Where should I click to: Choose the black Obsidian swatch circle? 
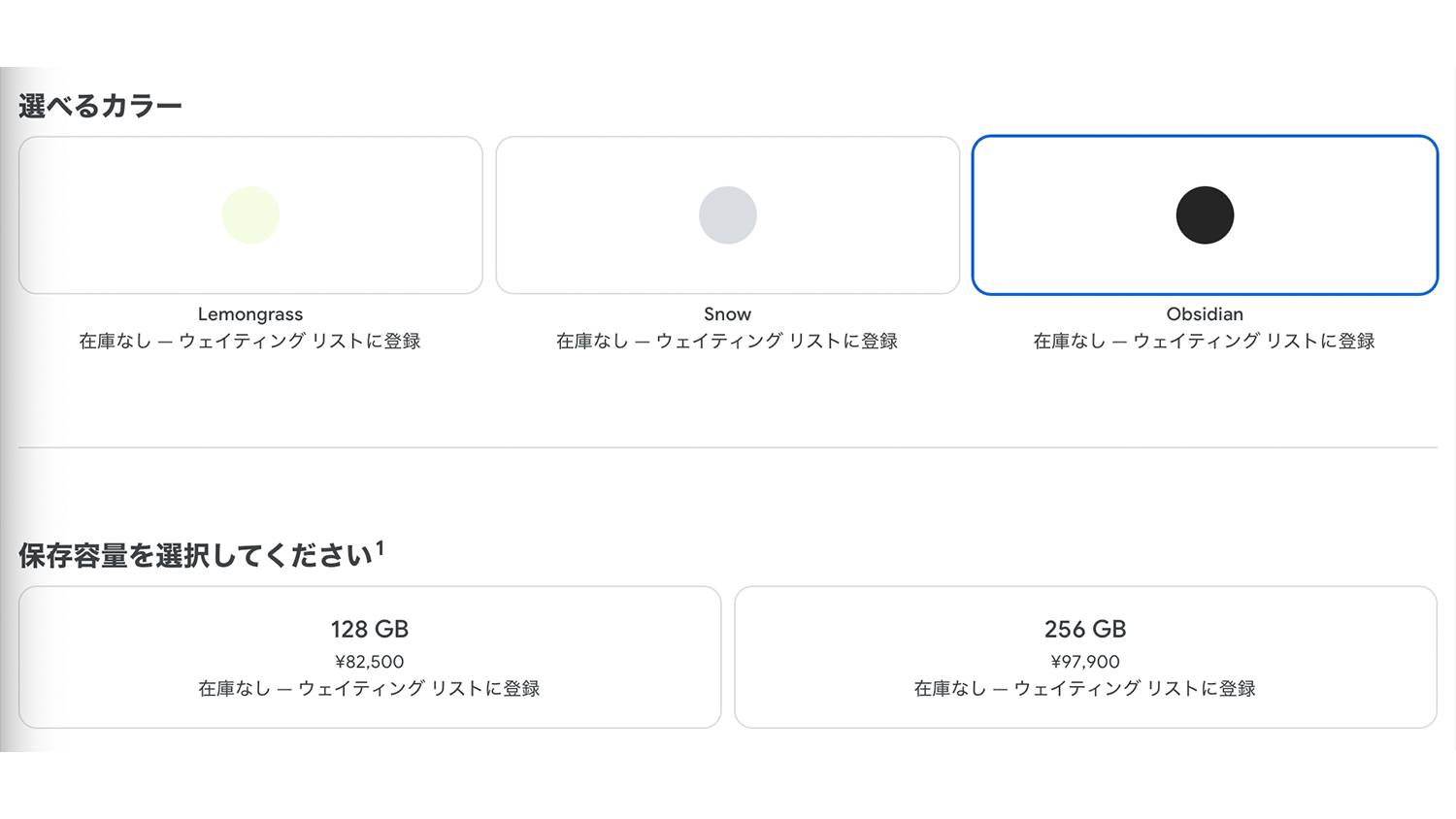click(x=1205, y=215)
